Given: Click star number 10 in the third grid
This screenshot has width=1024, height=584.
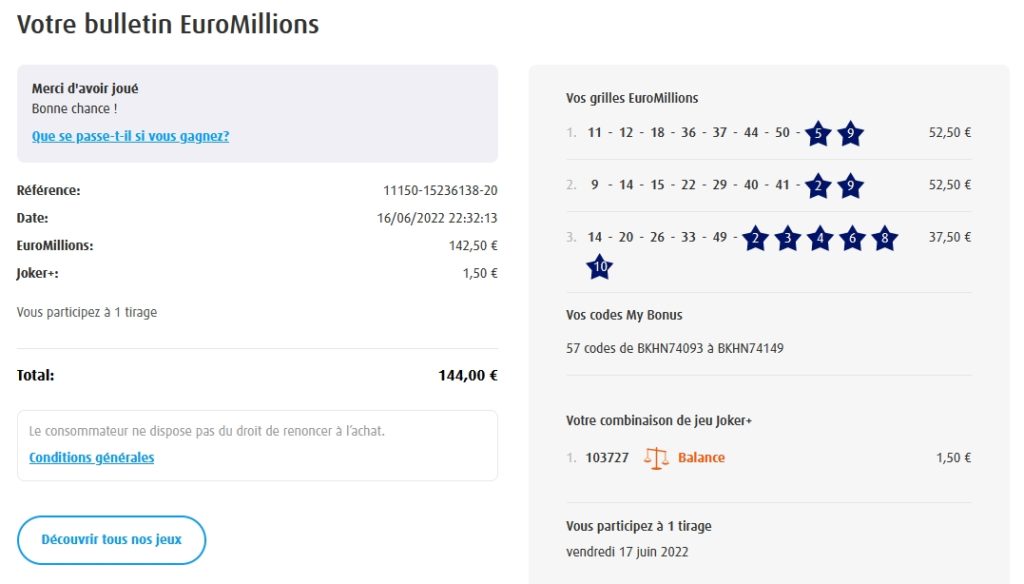Looking at the screenshot, I should 600,267.
